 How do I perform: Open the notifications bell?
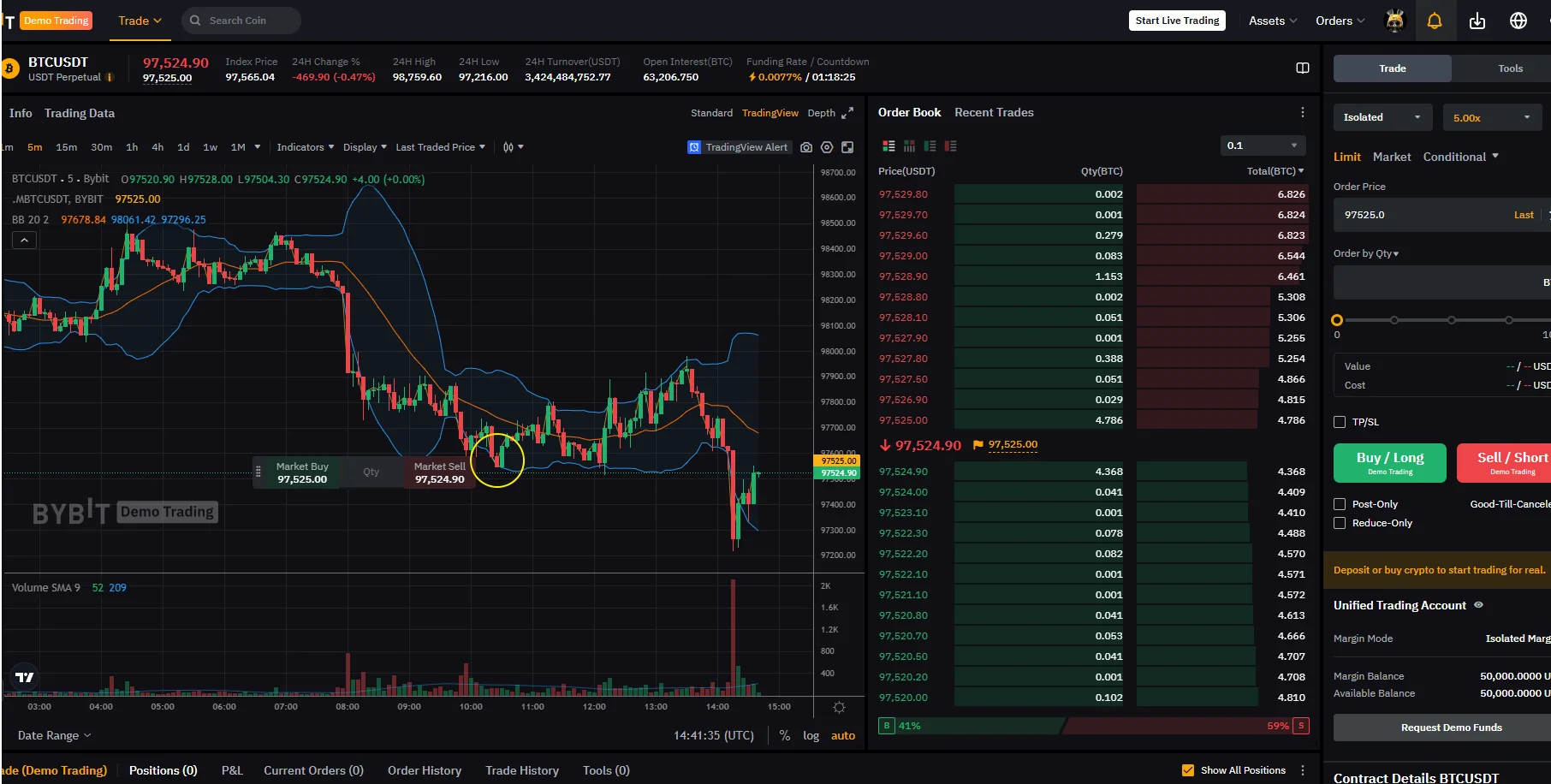(x=1435, y=21)
